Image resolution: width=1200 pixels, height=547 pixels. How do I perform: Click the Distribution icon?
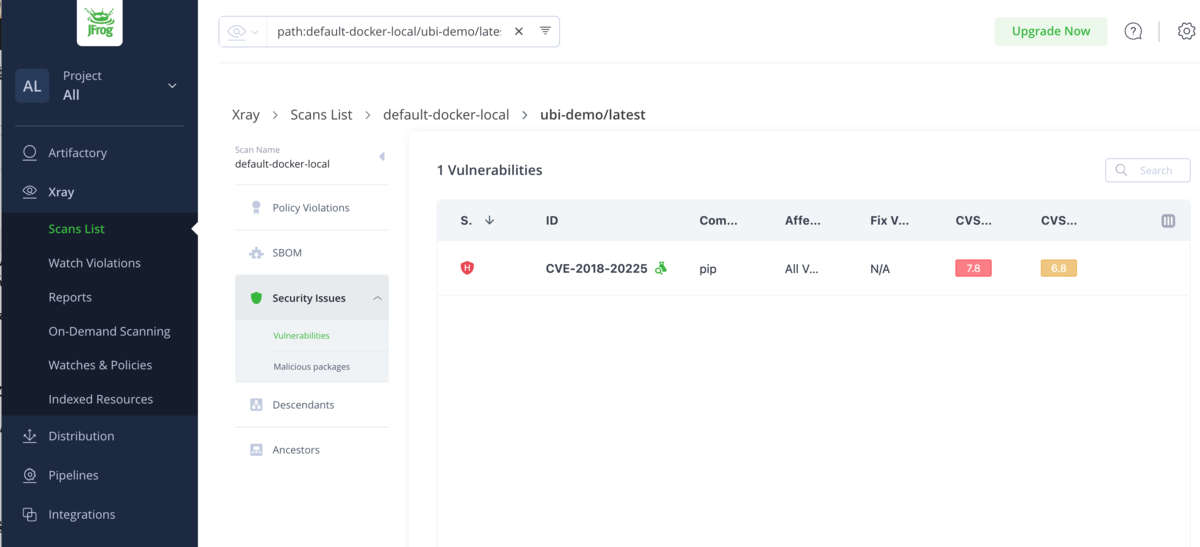pos(30,436)
